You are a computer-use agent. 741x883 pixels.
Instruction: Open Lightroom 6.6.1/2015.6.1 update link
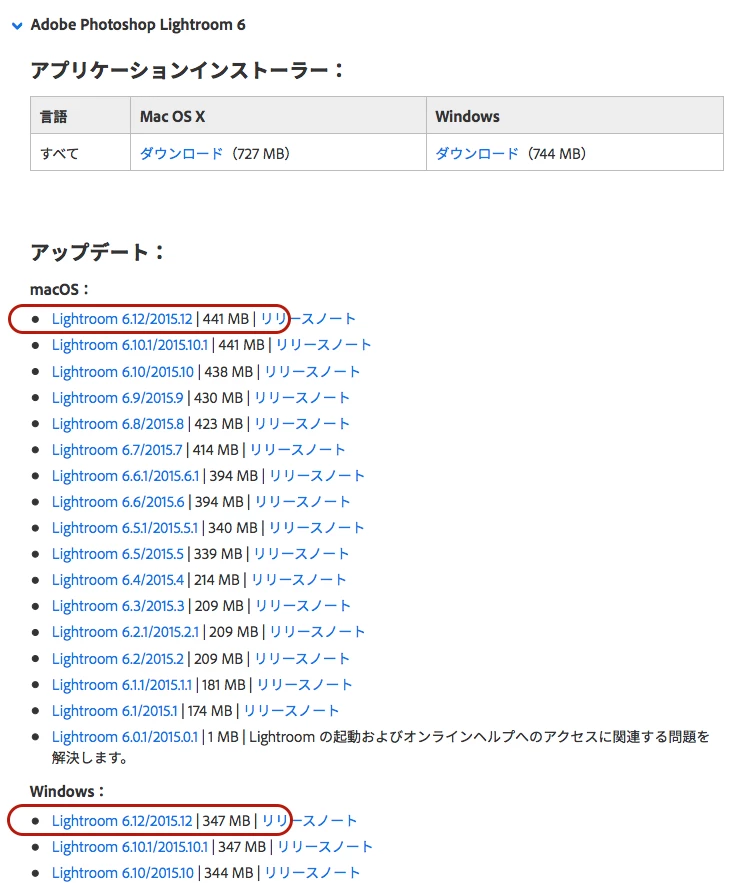tap(126, 476)
